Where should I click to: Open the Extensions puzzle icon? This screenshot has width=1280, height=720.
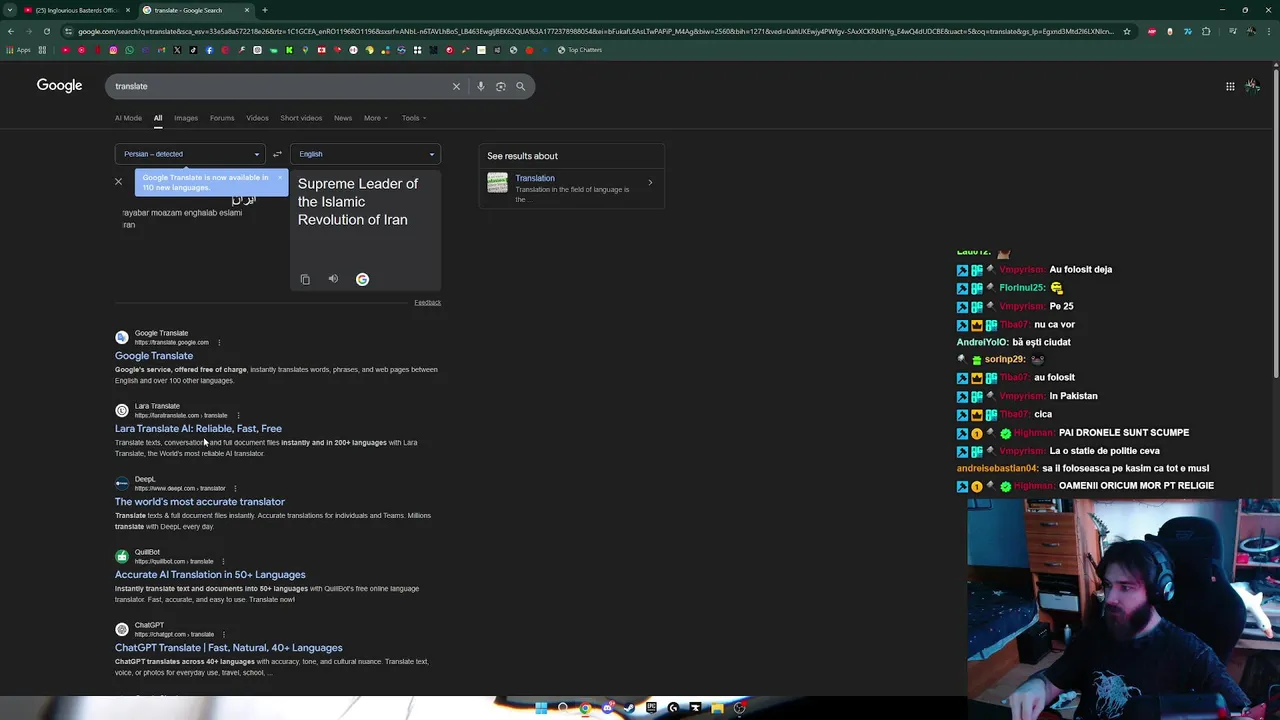(x=1206, y=31)
